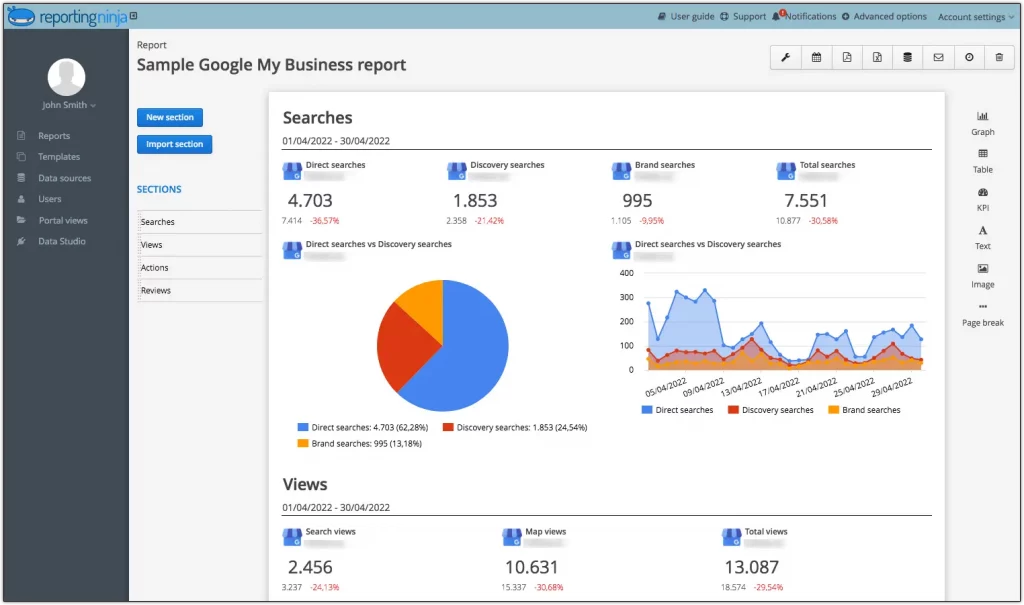This screenshot has width=1024, height=605.
Task: Click the Brand searches legend label under area chart
Action: point(871,410)
